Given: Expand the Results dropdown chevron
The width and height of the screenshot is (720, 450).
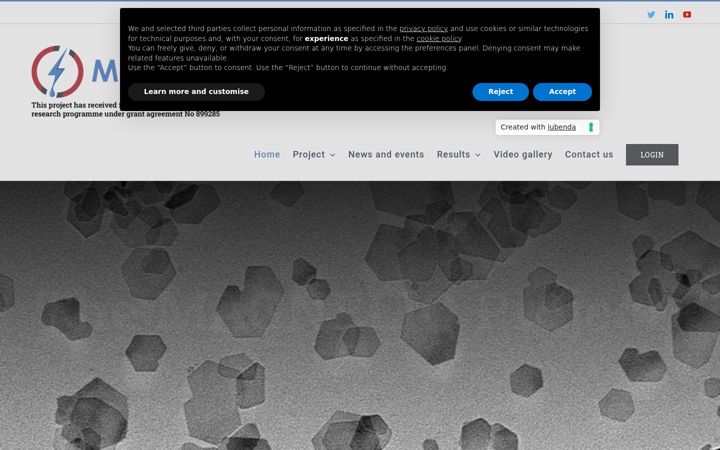Looking at the screenshot, I should (x=478, y=155).
